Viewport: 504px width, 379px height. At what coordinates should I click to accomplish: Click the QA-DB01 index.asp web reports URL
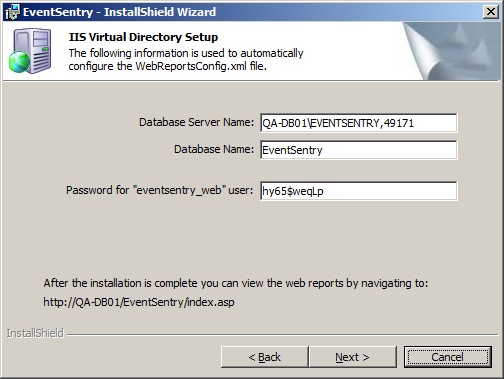coord(139,302)
